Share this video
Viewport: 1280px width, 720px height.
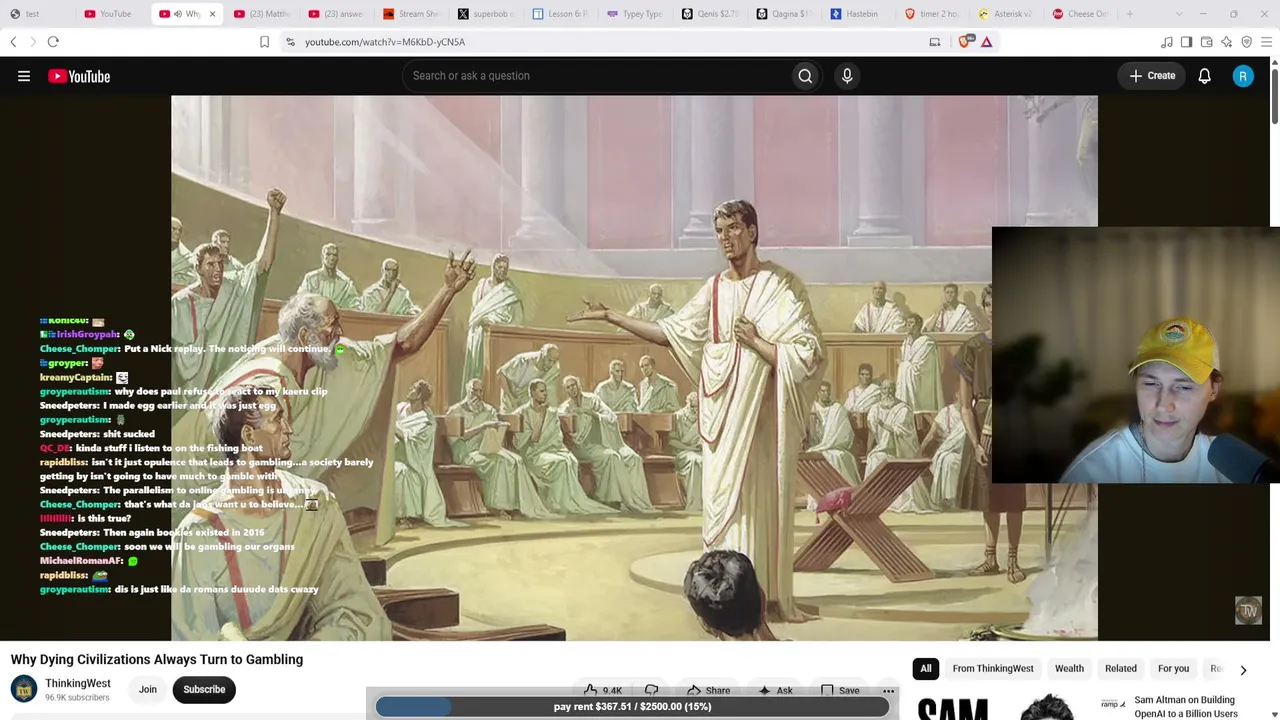click(x=708, y=690)
